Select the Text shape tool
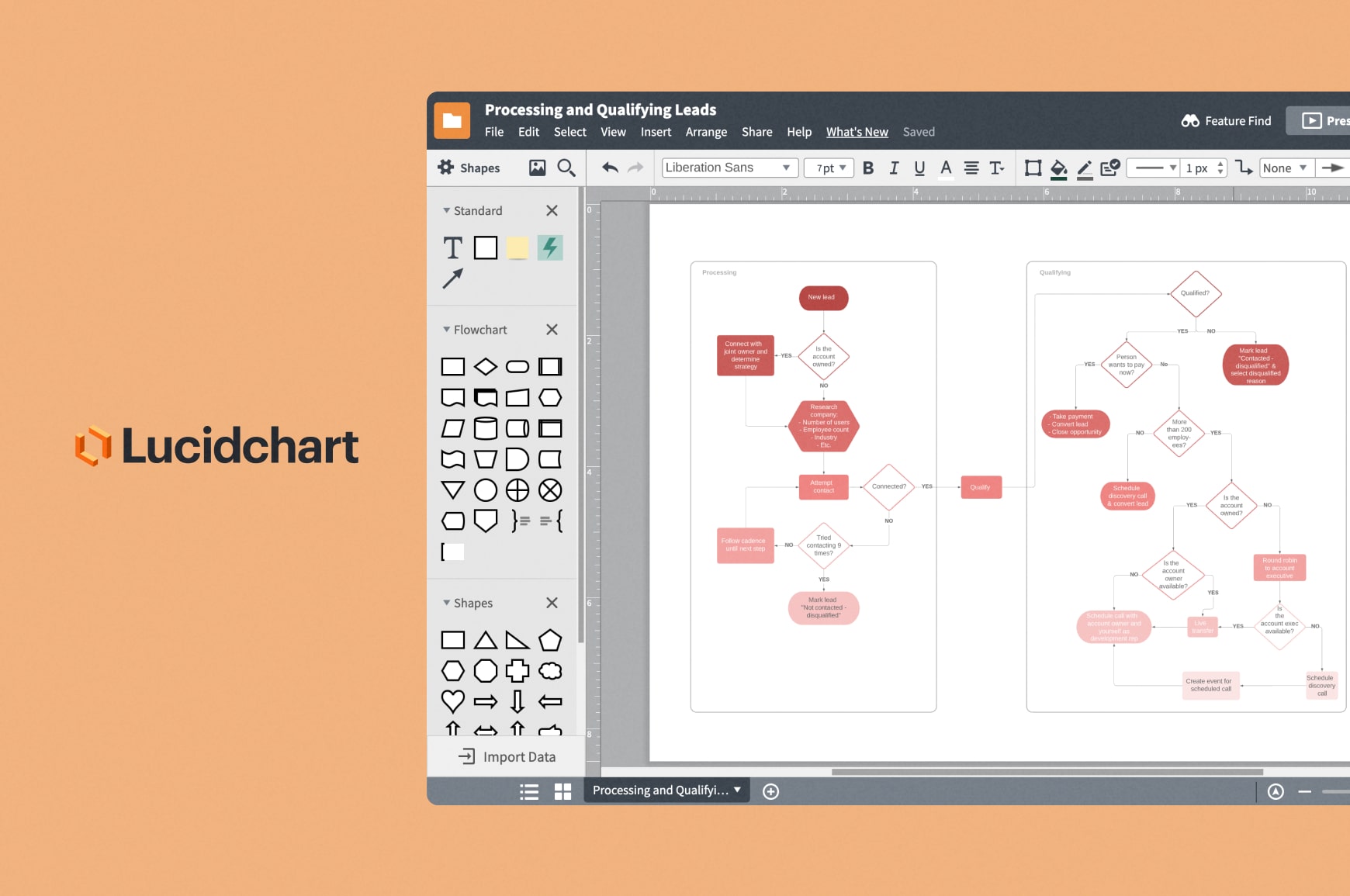The height and width of the screenshot is (896, 1350). point(452,248)
